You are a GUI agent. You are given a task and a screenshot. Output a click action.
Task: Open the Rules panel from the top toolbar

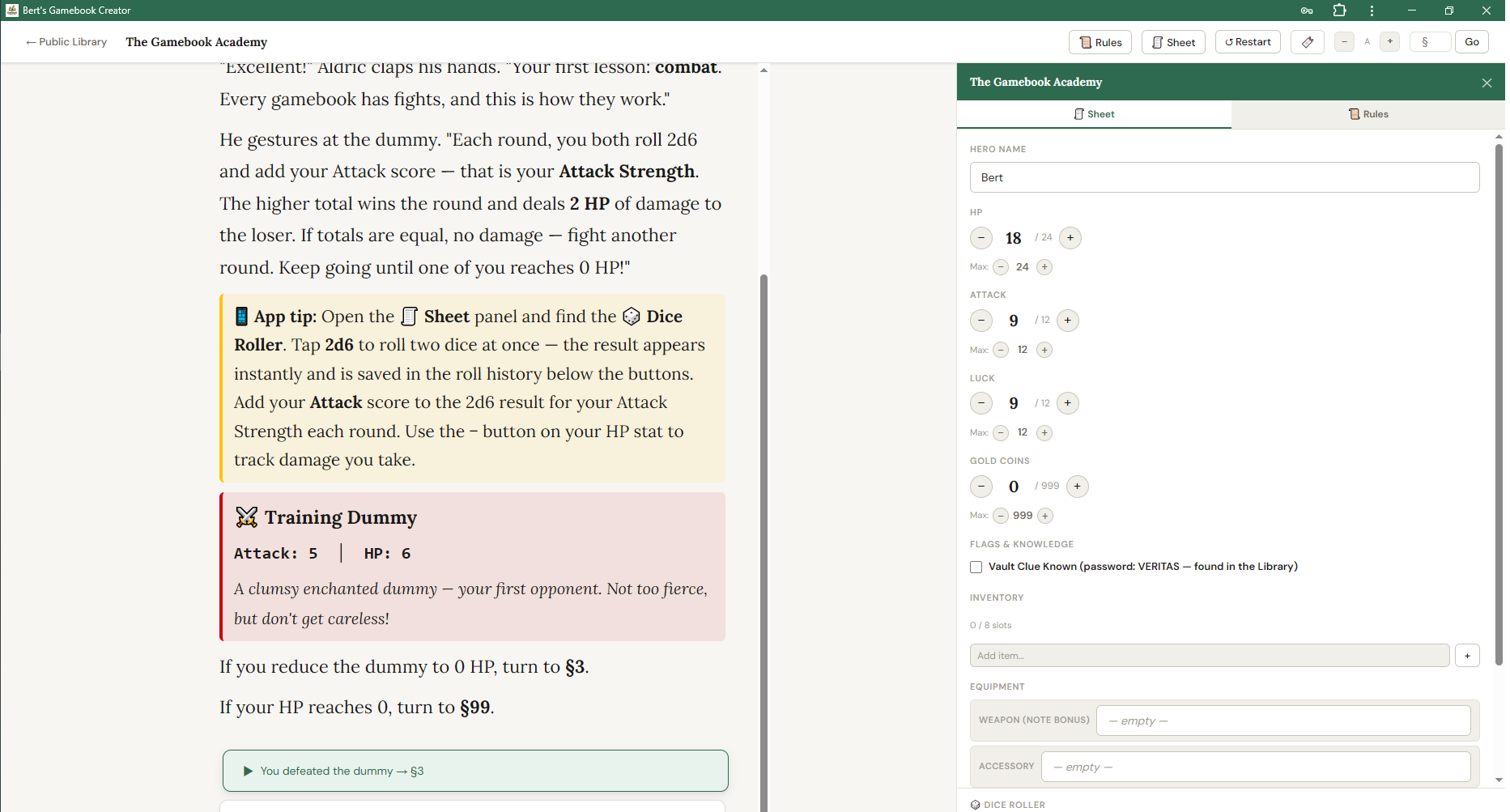pyautogui.click(x=1100, y=41)
